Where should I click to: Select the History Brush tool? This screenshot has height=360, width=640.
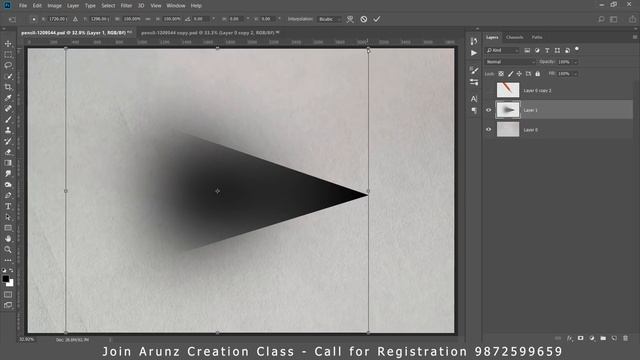[8, 141]
